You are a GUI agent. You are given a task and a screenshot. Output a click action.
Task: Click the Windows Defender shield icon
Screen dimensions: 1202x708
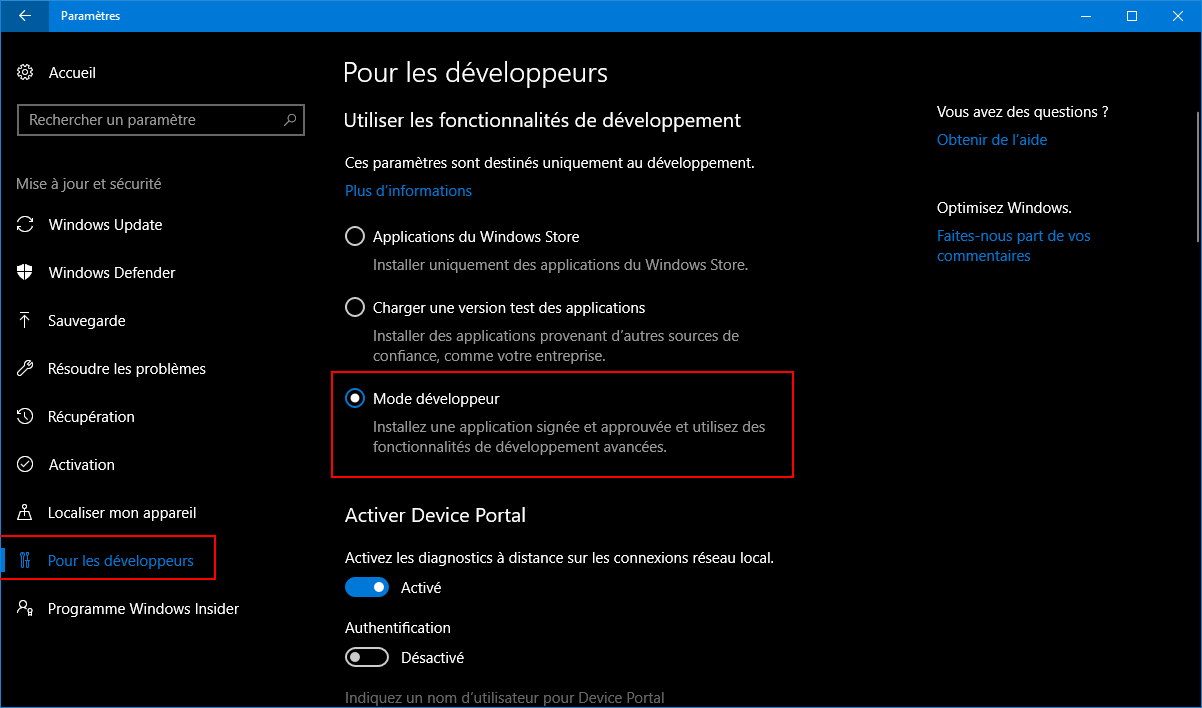click(x=26, y=273)
